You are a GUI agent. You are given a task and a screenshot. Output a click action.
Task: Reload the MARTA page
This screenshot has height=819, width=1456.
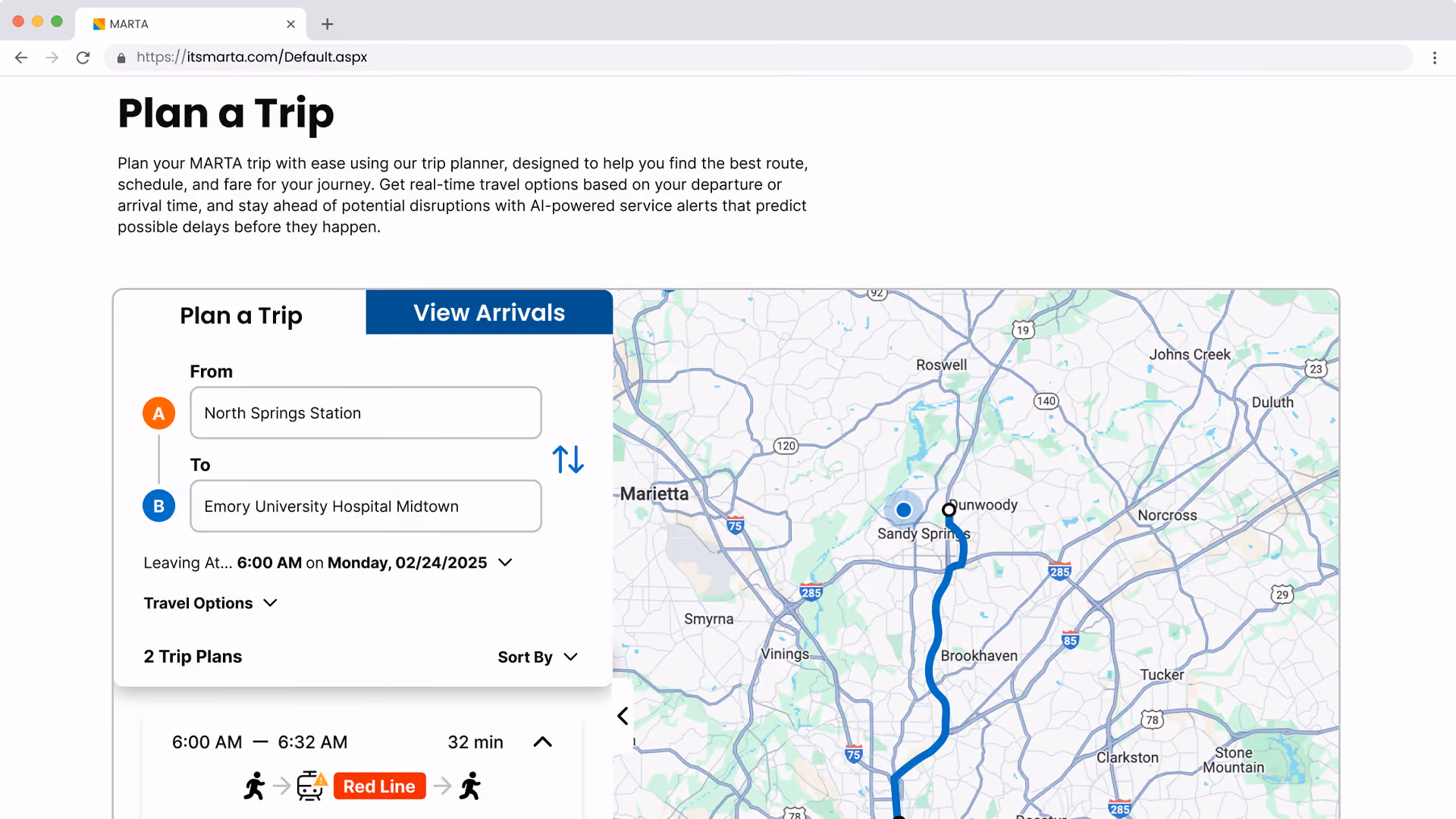coord(83,58)
